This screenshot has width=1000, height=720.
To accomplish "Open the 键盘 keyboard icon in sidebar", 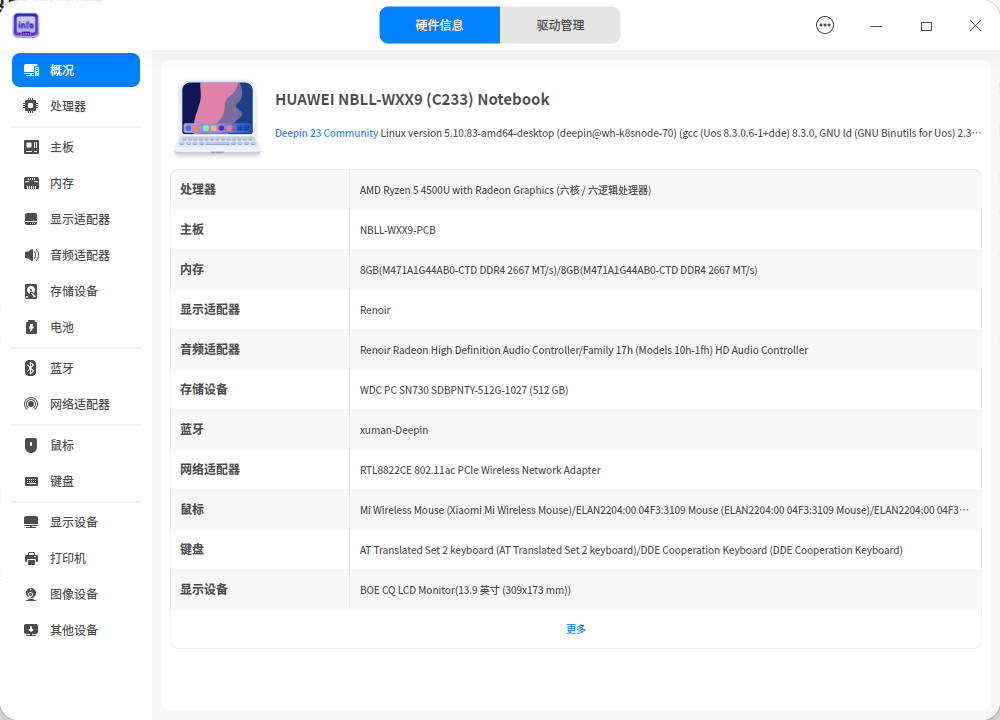I will pos(31,481).
